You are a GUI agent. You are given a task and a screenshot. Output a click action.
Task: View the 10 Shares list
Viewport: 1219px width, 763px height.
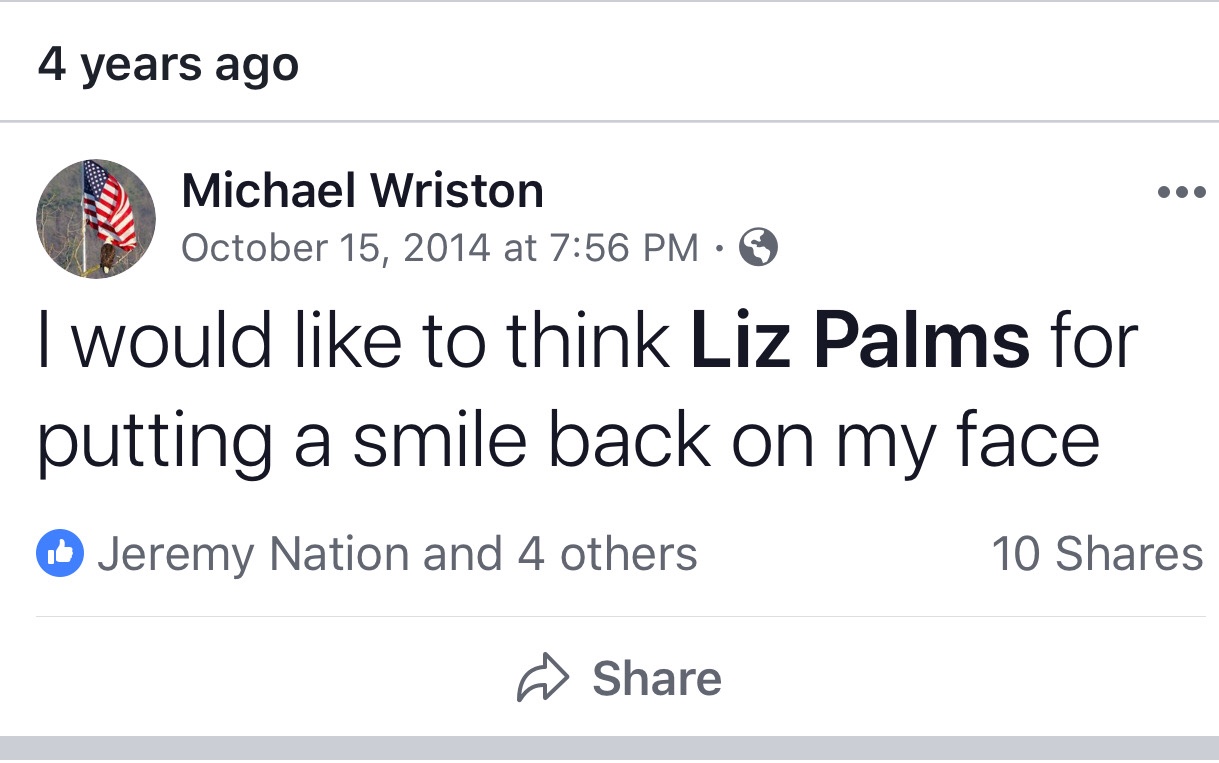coord(1097,554)
